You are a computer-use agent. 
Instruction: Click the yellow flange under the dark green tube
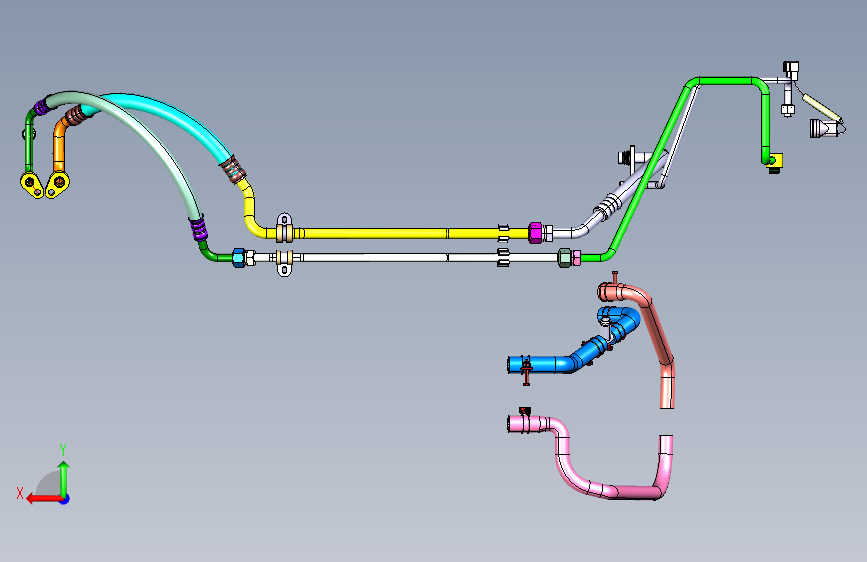coord(32,184)
